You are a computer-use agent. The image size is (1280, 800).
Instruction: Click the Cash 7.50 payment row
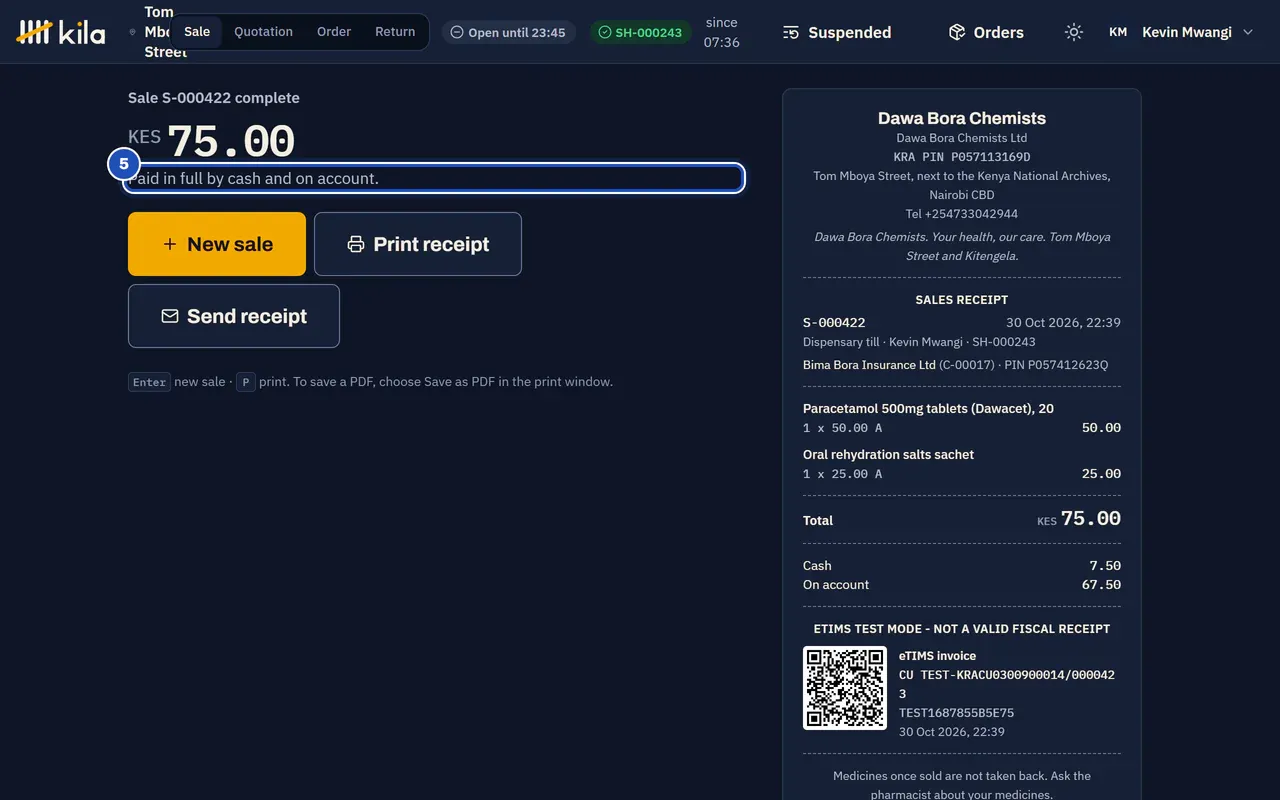point(962,566)
